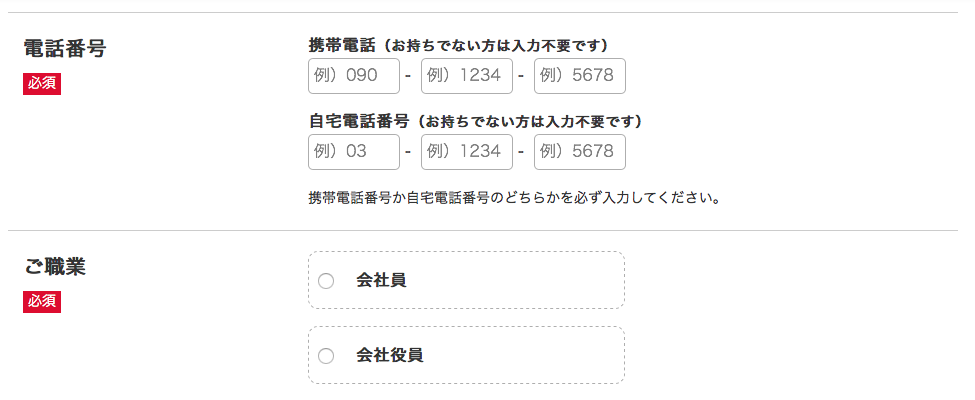Click the 会社役員 option label text
The image size is (975, 400).
click(x=390, y=356)
